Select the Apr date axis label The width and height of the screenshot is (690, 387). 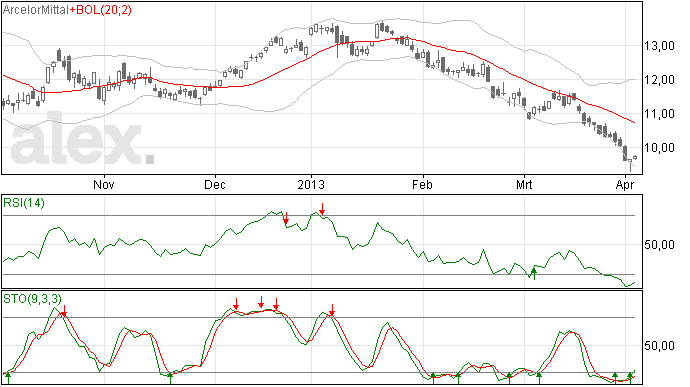[625, 184]
